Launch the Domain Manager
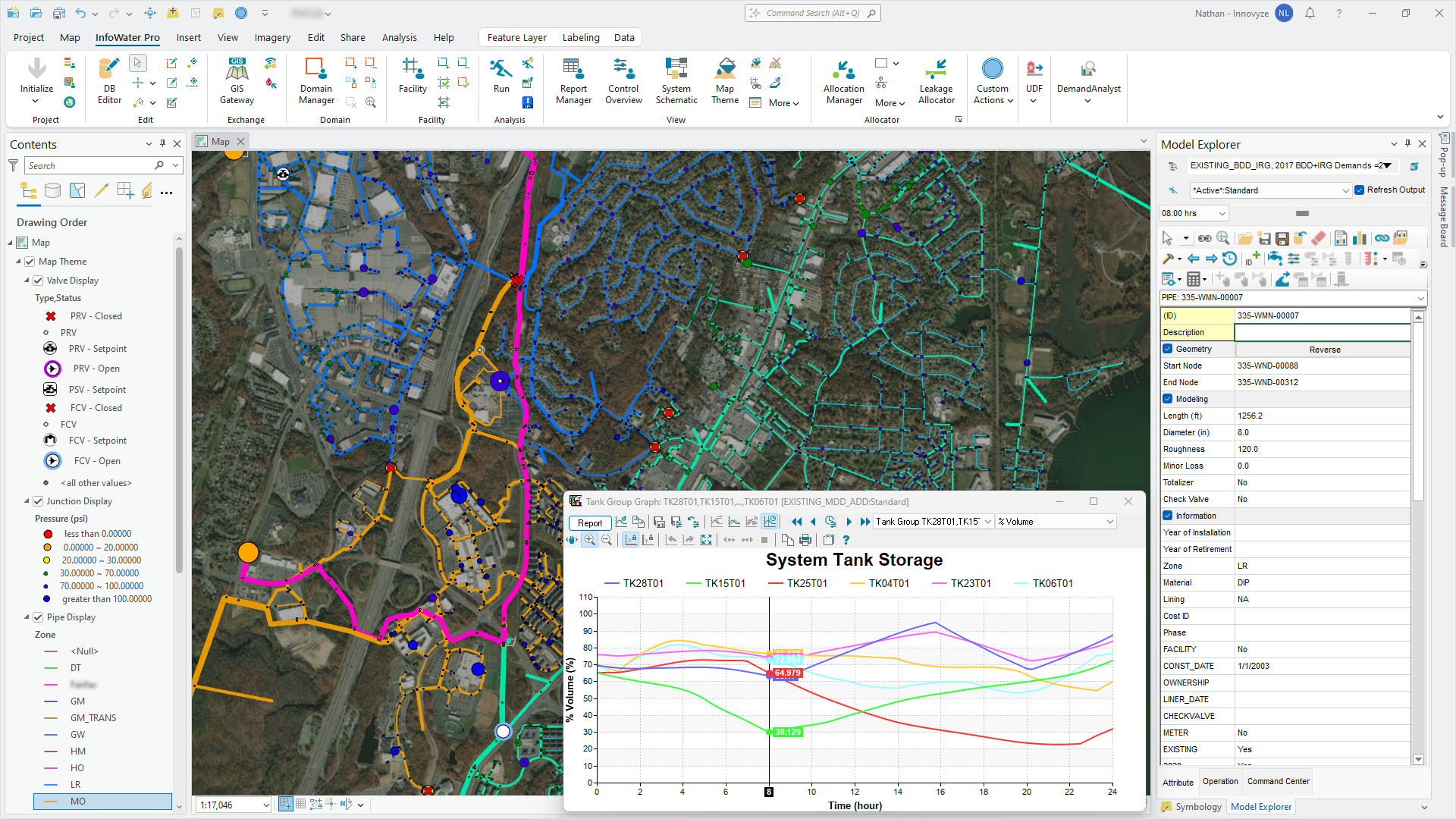The height and width of the screenshot is (819, 1456). [315, 80]
